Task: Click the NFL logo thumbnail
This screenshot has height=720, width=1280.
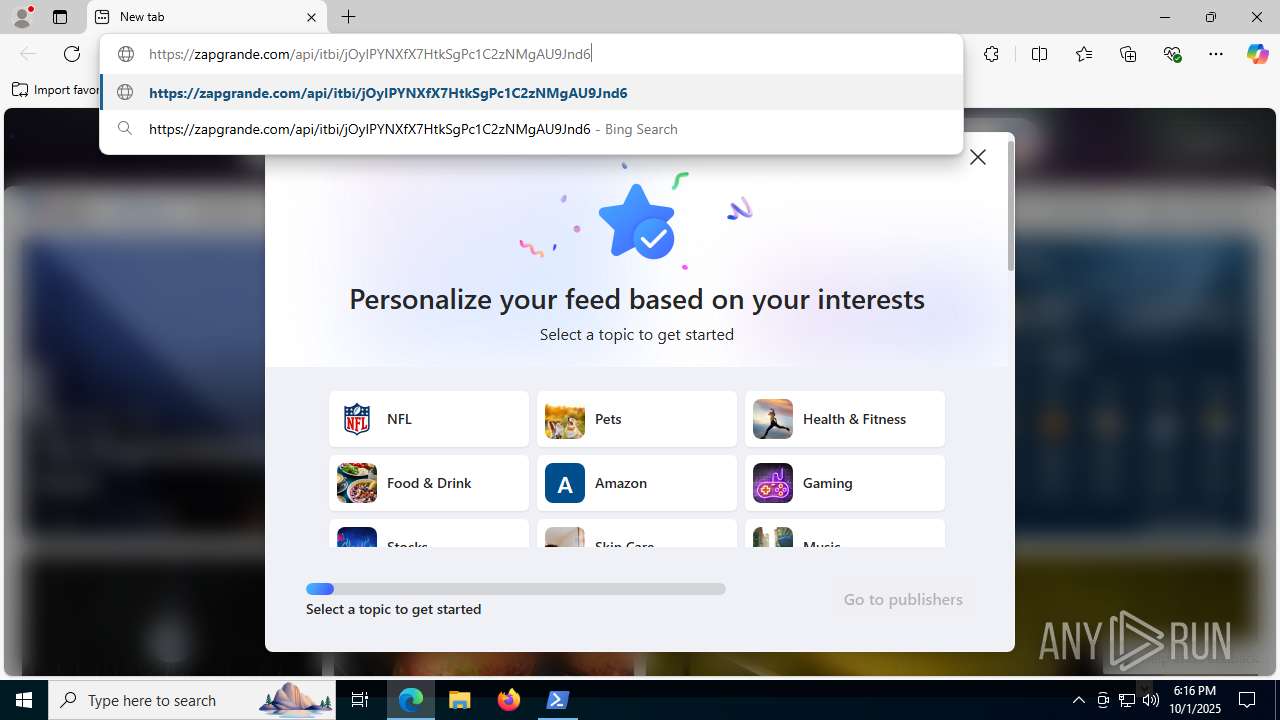Action: tap(357, 419)
